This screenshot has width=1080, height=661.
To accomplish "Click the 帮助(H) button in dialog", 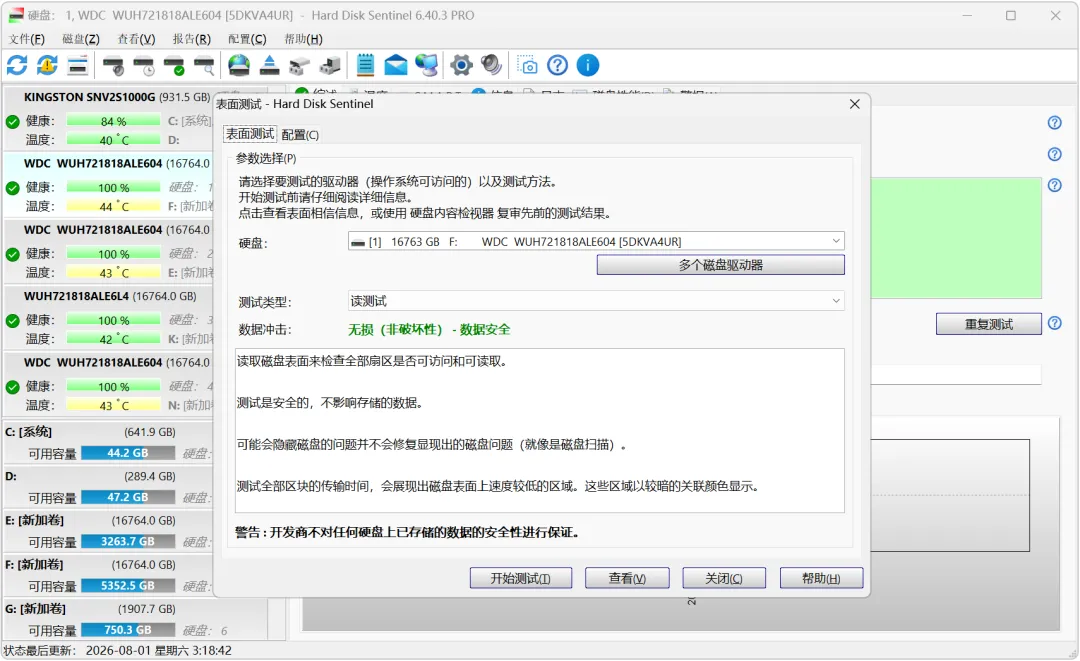I will pos(821,578).
